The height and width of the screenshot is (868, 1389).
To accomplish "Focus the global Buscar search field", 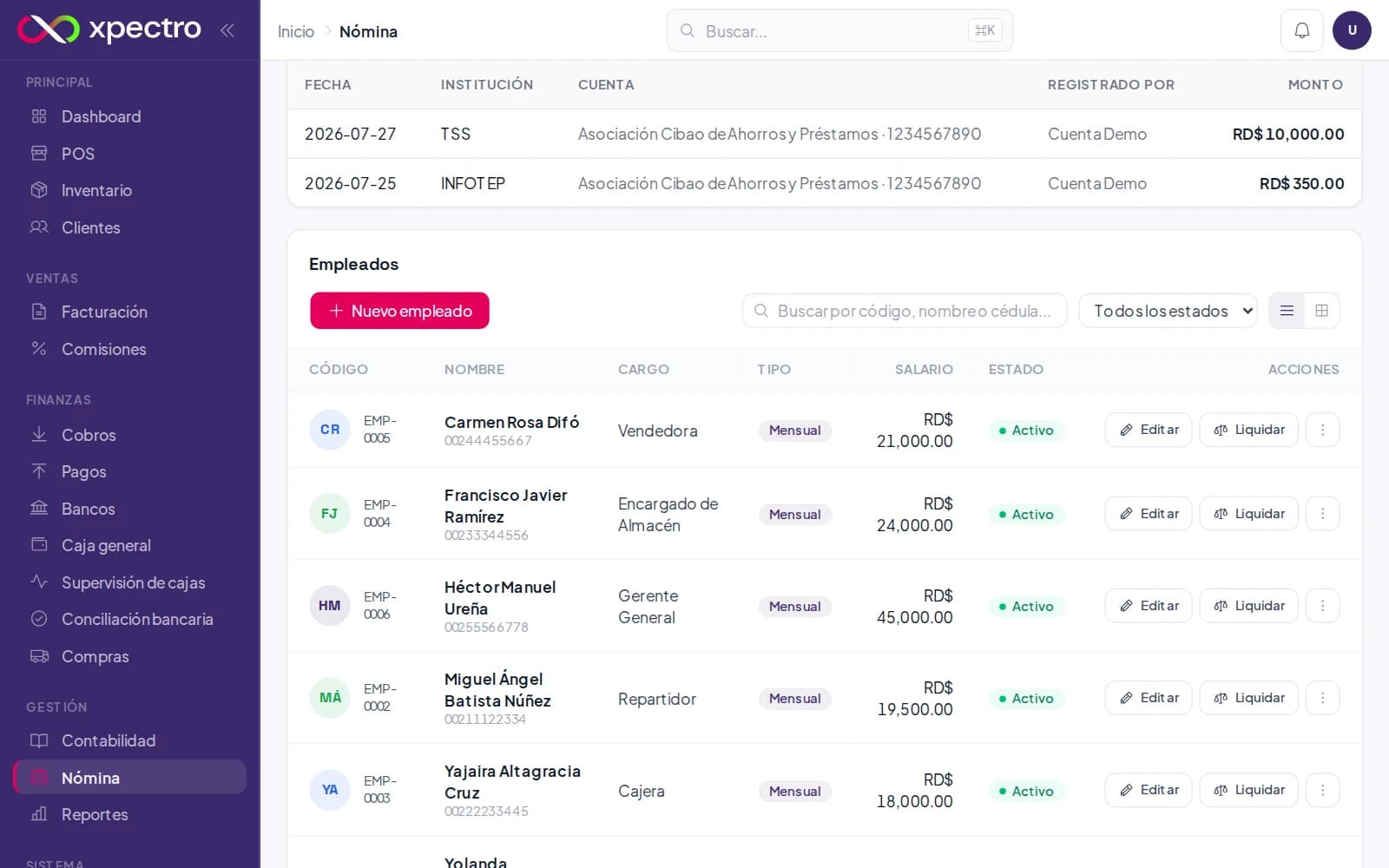I will coord(839,30).
